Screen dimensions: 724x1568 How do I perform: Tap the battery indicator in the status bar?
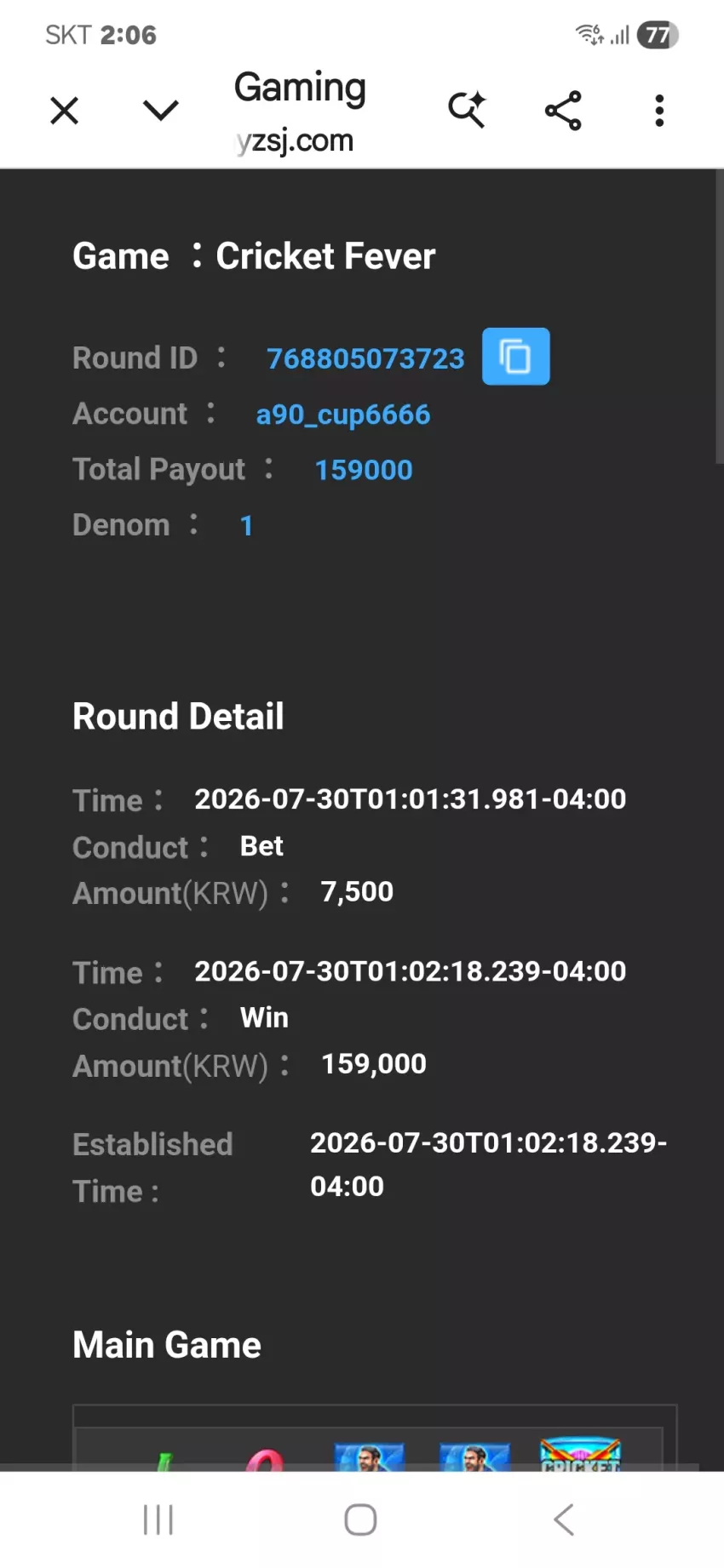[x=658, y=35]
